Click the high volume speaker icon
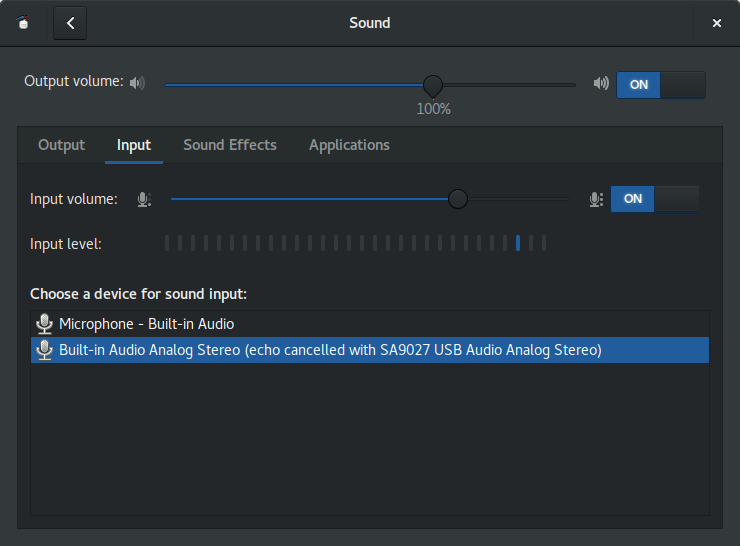740x546 pixels. click(x=601, y=83)
